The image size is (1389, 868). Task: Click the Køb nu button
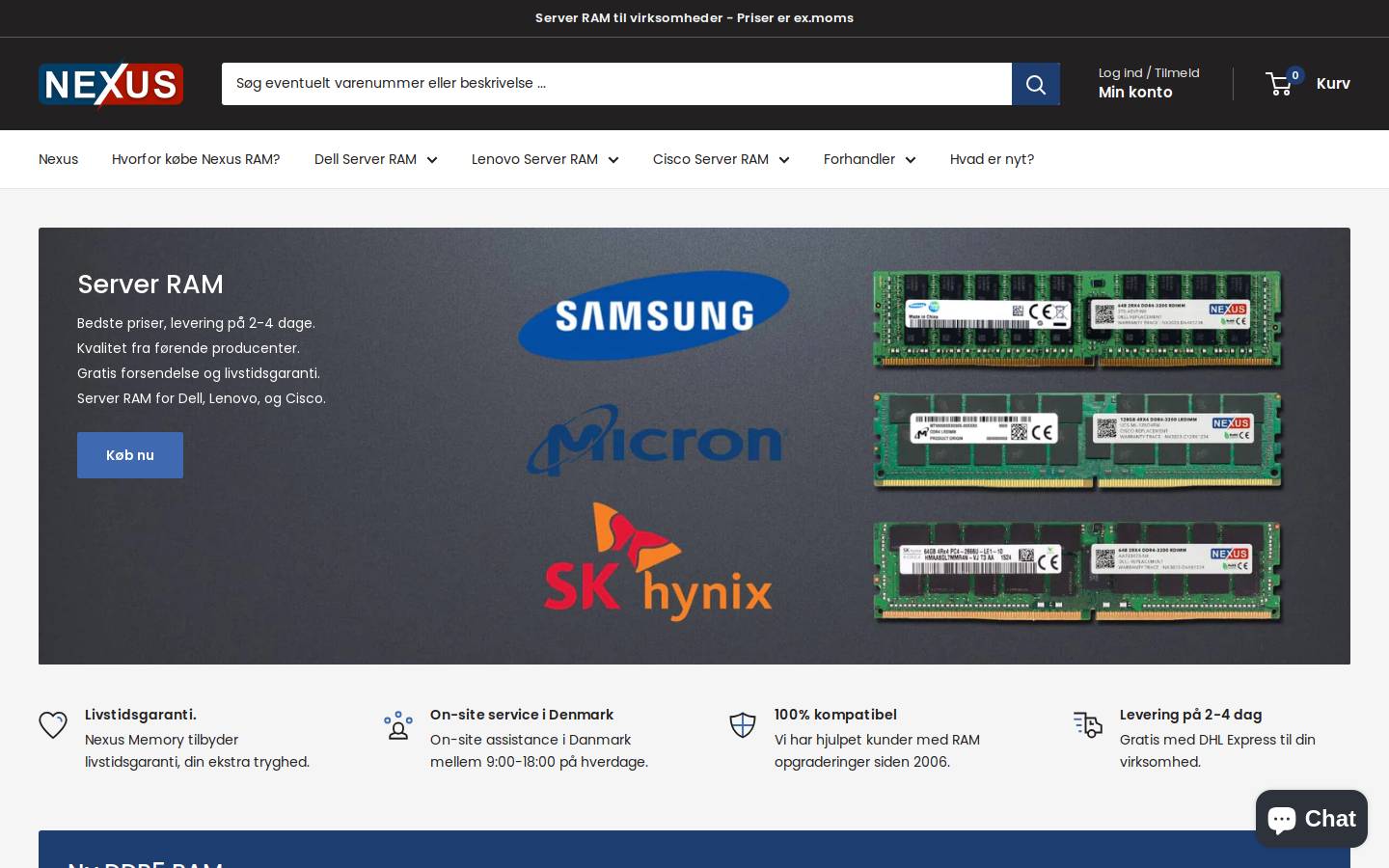130,455
